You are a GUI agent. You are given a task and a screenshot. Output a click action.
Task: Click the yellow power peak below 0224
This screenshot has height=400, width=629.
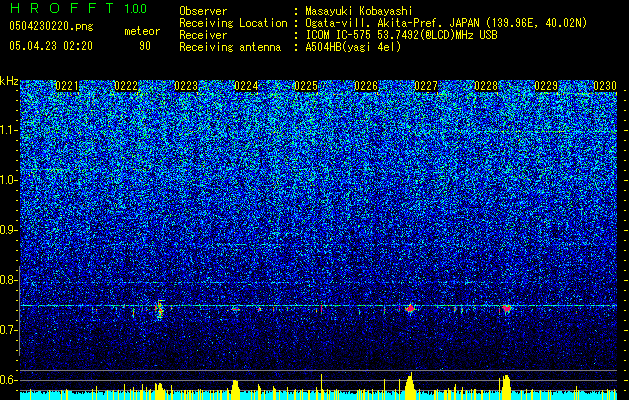pyautogui.click(x=235, y=390)
